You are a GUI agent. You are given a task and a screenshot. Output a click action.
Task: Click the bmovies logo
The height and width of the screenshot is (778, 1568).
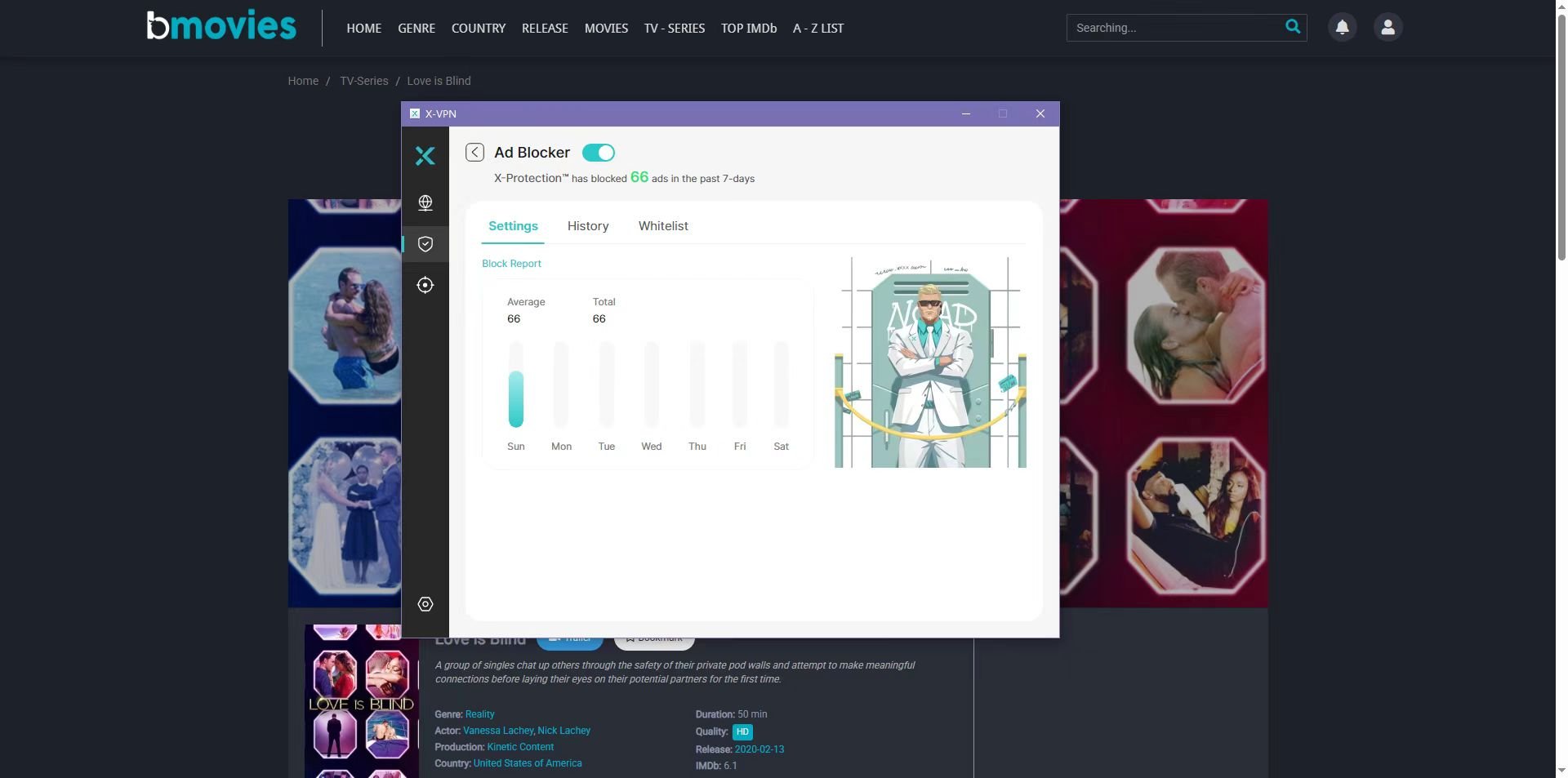pyautogui.click(x=221, y=25)
